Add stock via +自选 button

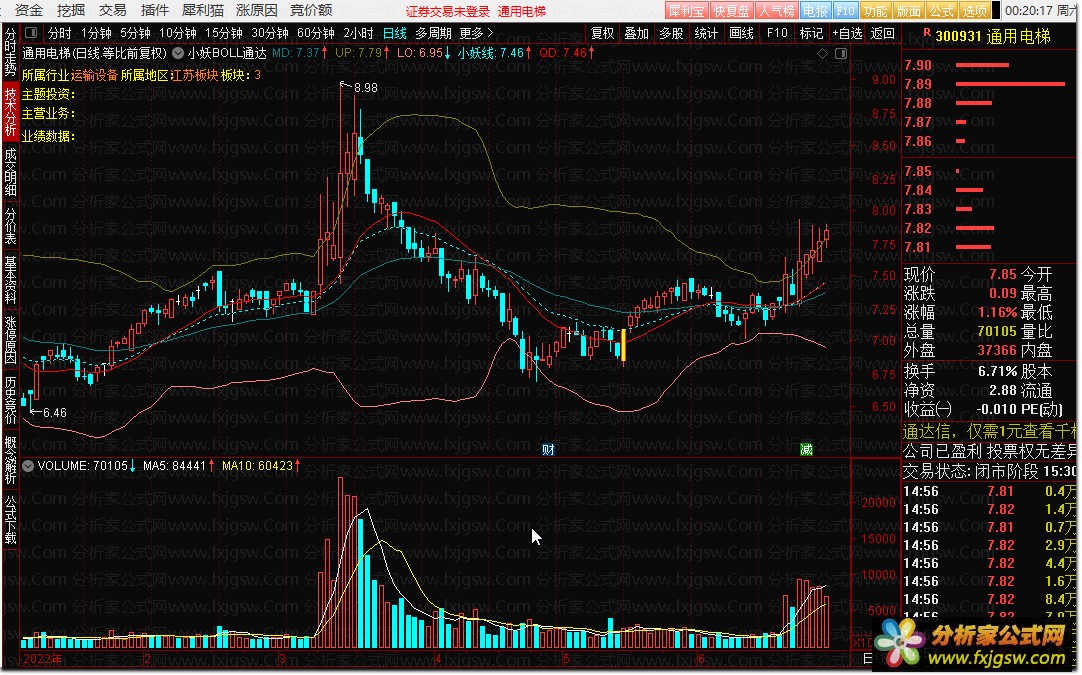coord(847,33)
